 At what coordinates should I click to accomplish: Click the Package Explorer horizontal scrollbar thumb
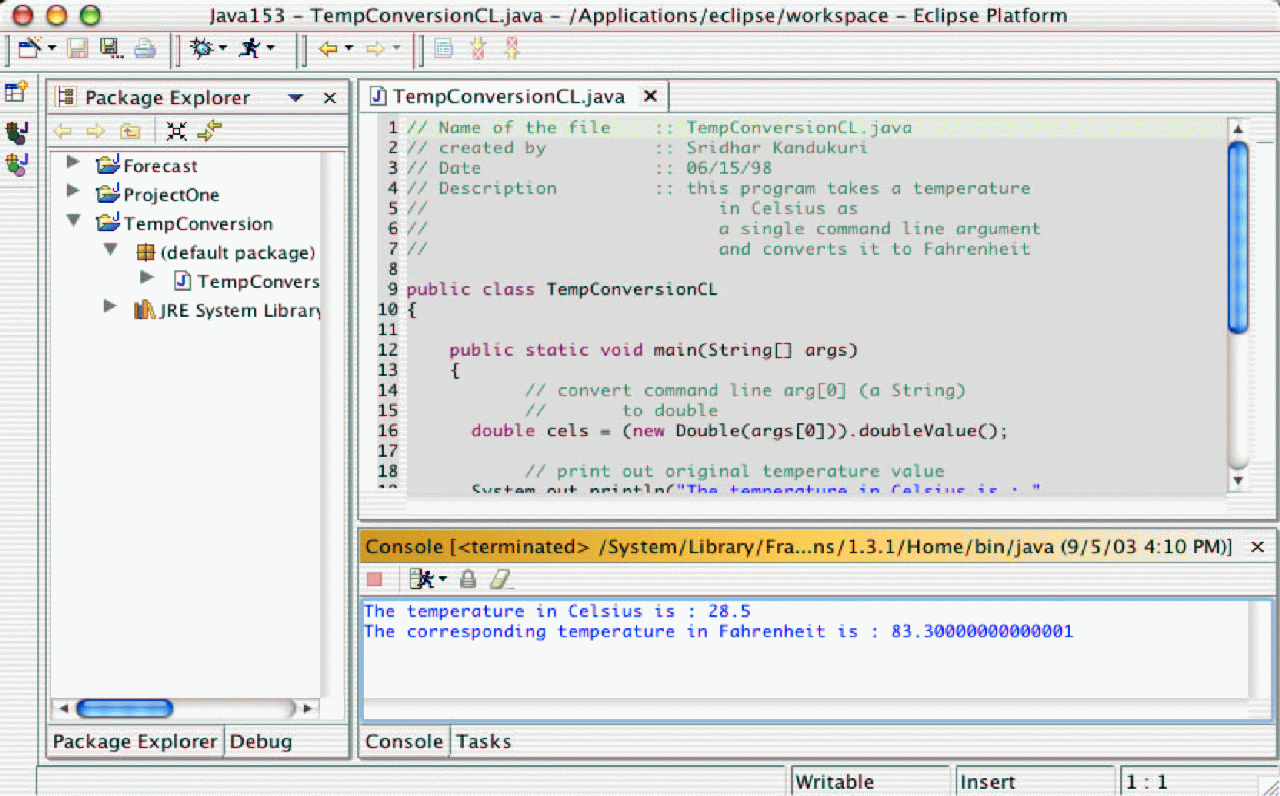point(125,709)
